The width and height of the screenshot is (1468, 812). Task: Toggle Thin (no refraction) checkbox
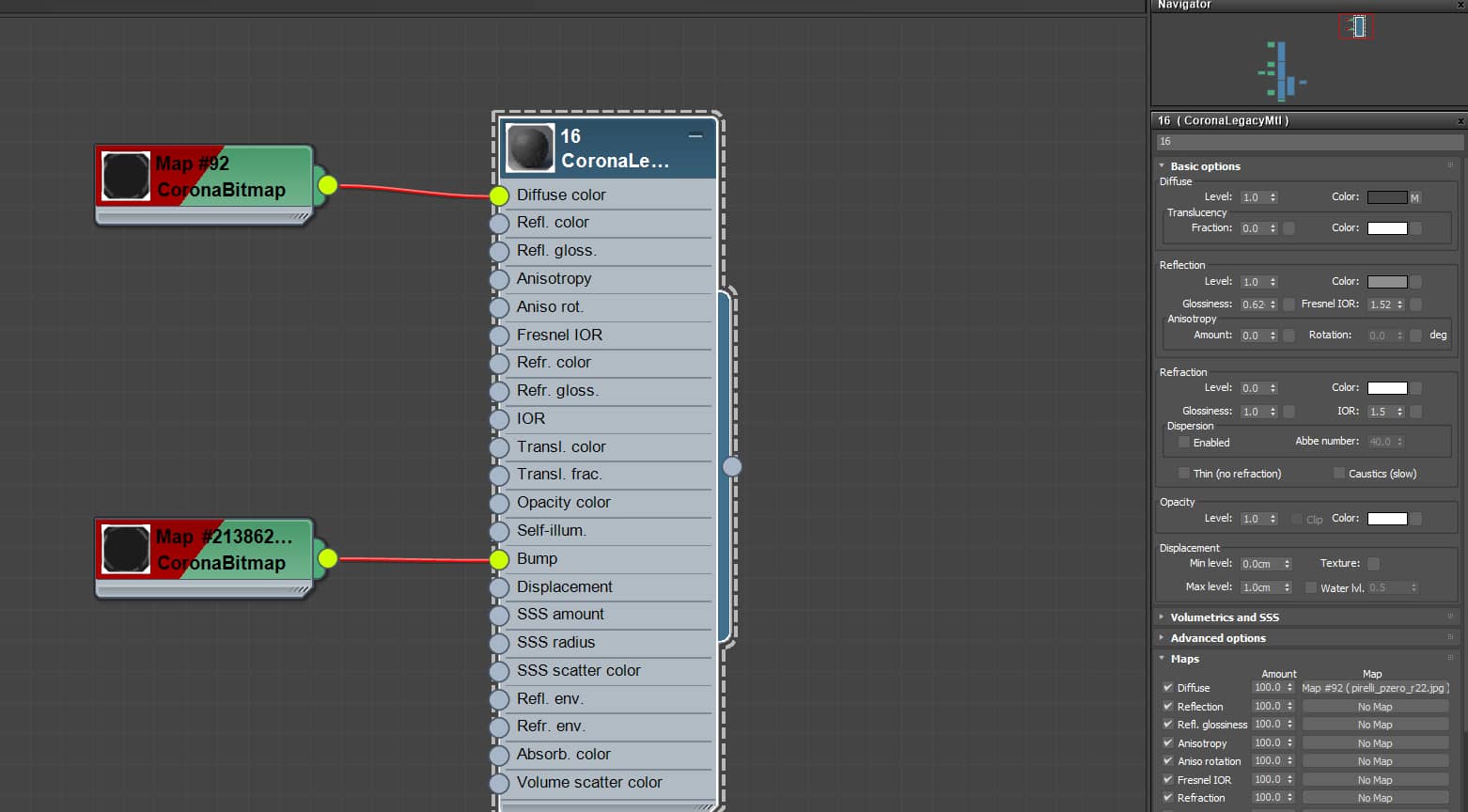(1184, 474)
